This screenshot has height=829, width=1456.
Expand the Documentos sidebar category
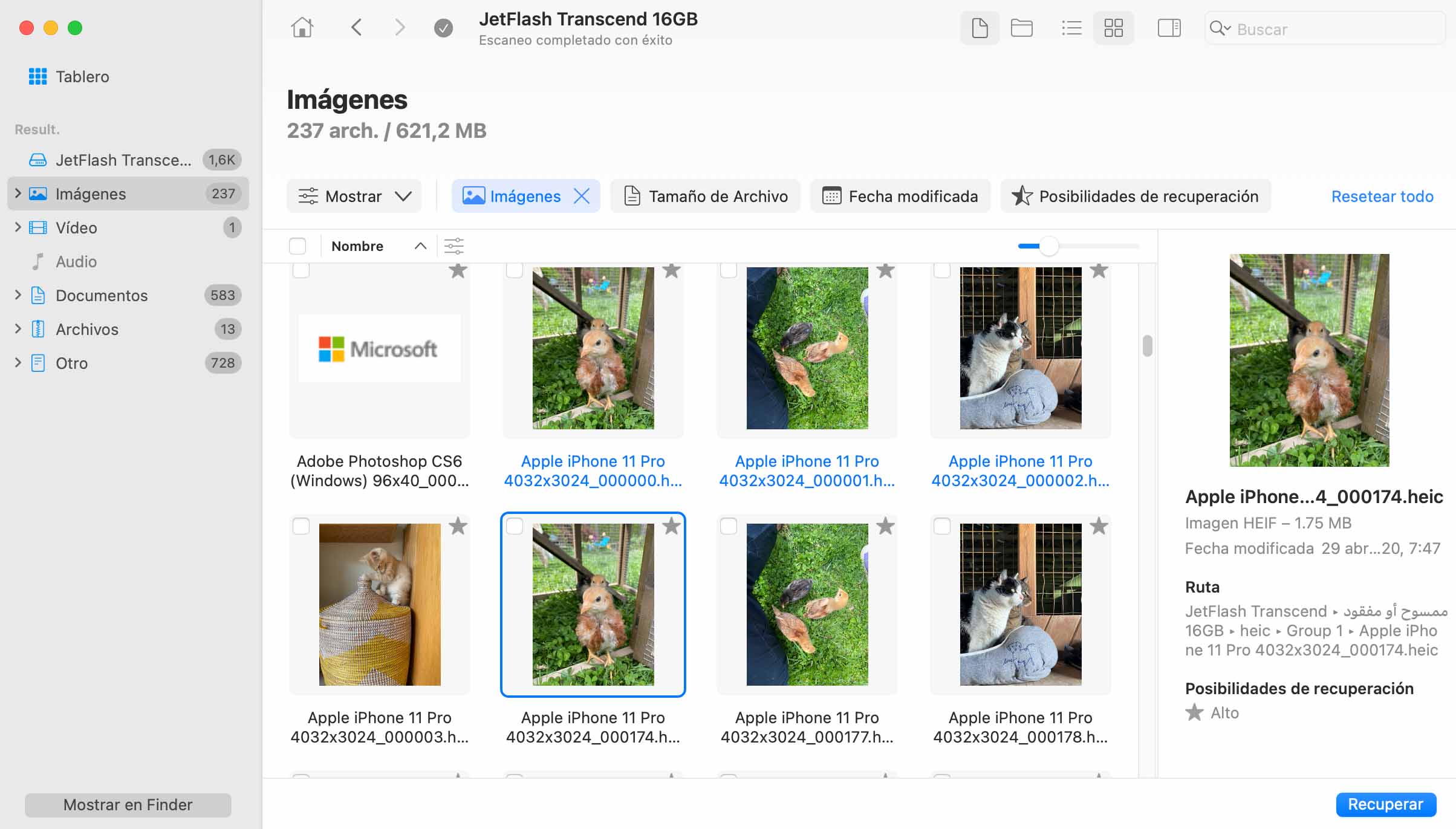tap(18, 295)
